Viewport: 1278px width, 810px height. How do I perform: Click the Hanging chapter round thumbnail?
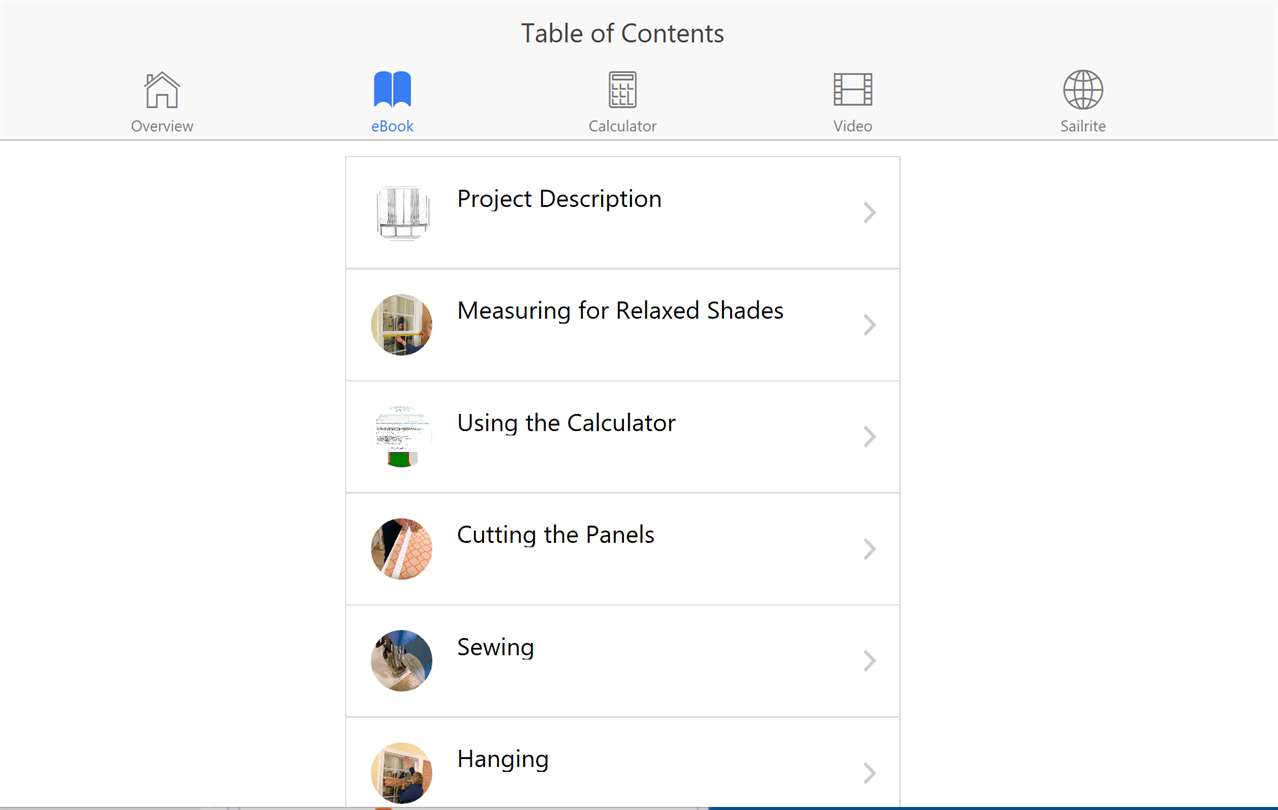pyautogui.click(x=402, y=773)
